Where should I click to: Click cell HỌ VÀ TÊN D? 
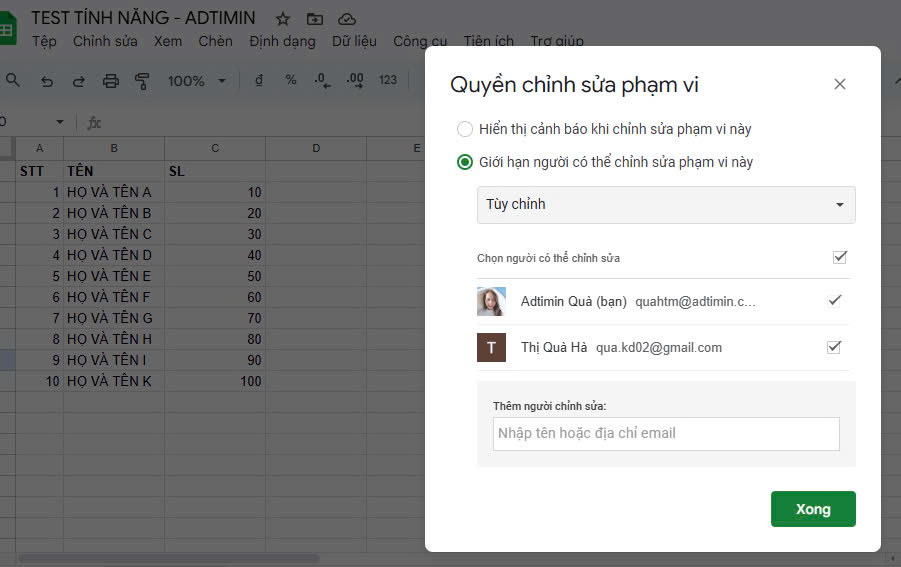point(114,255)
